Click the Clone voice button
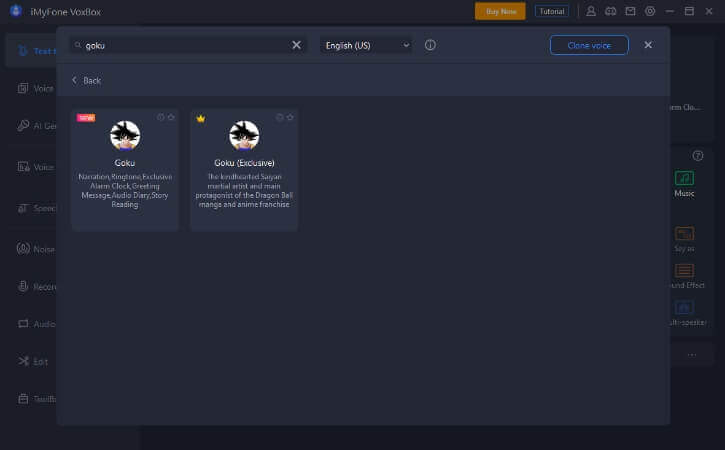The height and width of the screenshot is (450, 725). coord(589,45)
